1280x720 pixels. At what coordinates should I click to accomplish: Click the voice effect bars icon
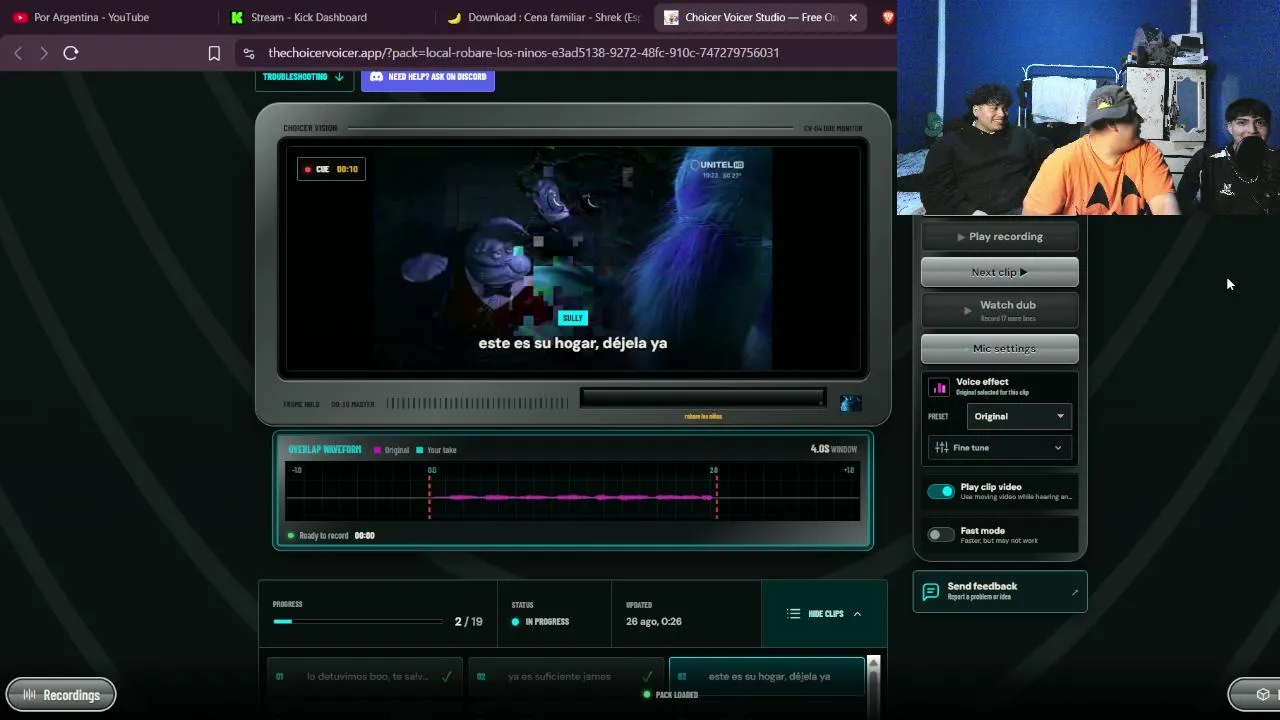pyautogui.click(x=939, y=387)
